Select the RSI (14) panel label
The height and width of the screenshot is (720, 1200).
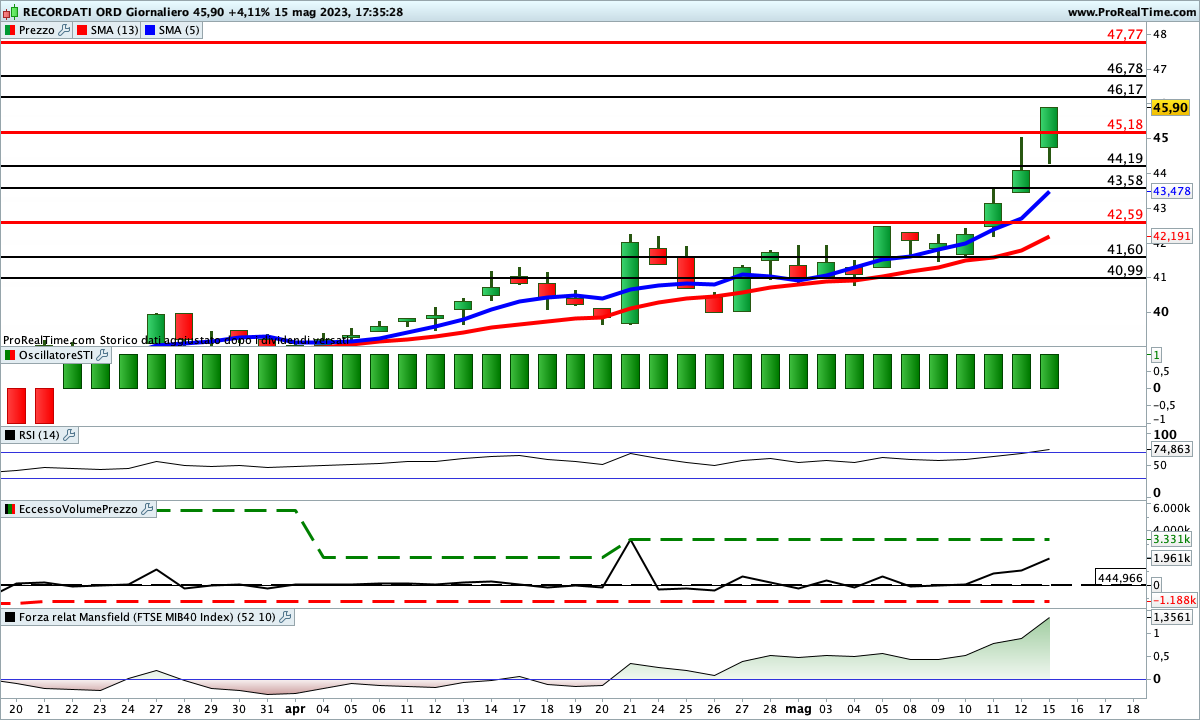[x=40, y=435]
